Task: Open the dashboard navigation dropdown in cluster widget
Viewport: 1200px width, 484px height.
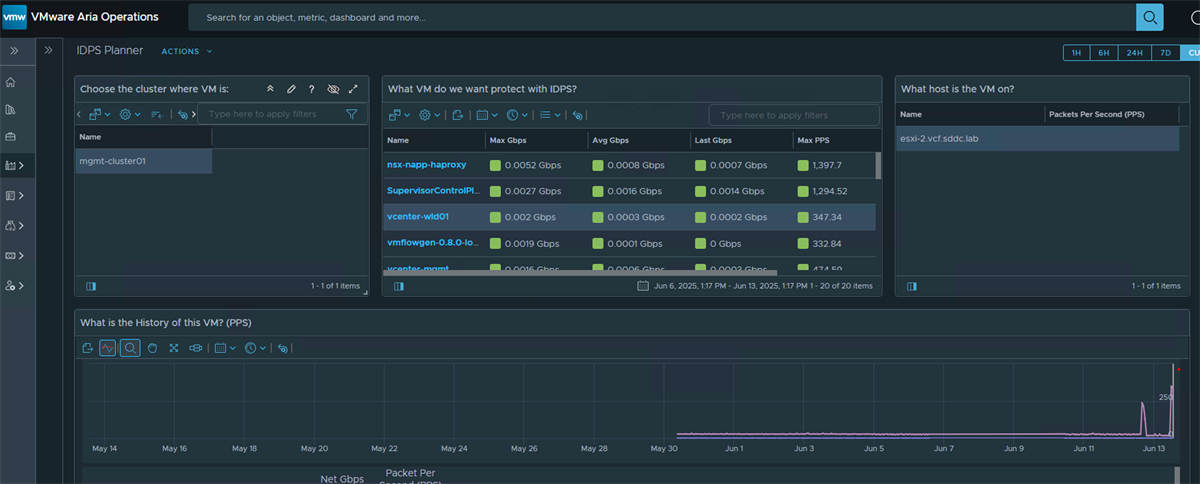Action: (102, 115)
